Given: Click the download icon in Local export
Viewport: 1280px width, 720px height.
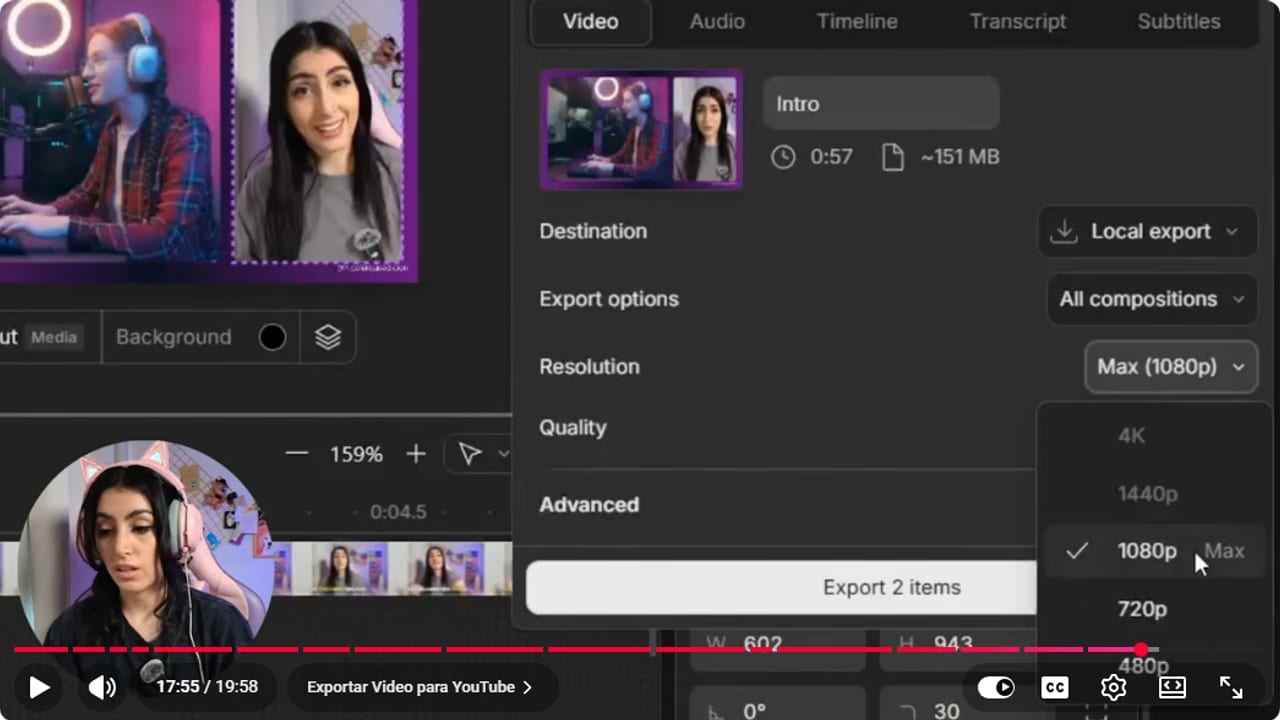Looking at the screenshot, I should pos(1064,231).
